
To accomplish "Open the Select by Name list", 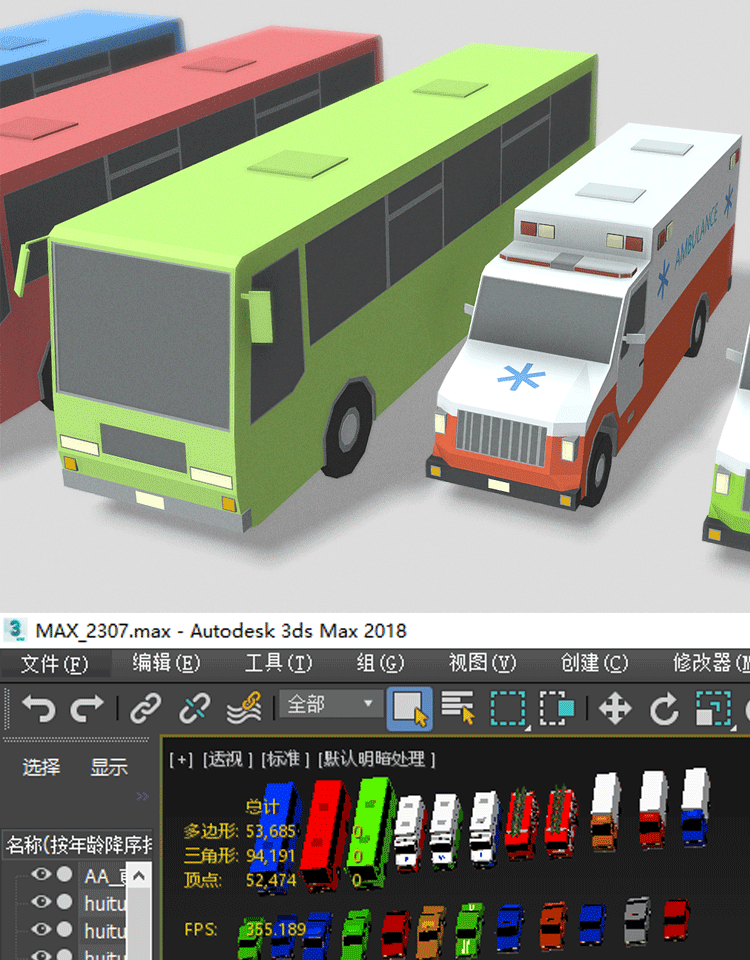I will pos(457,709).
